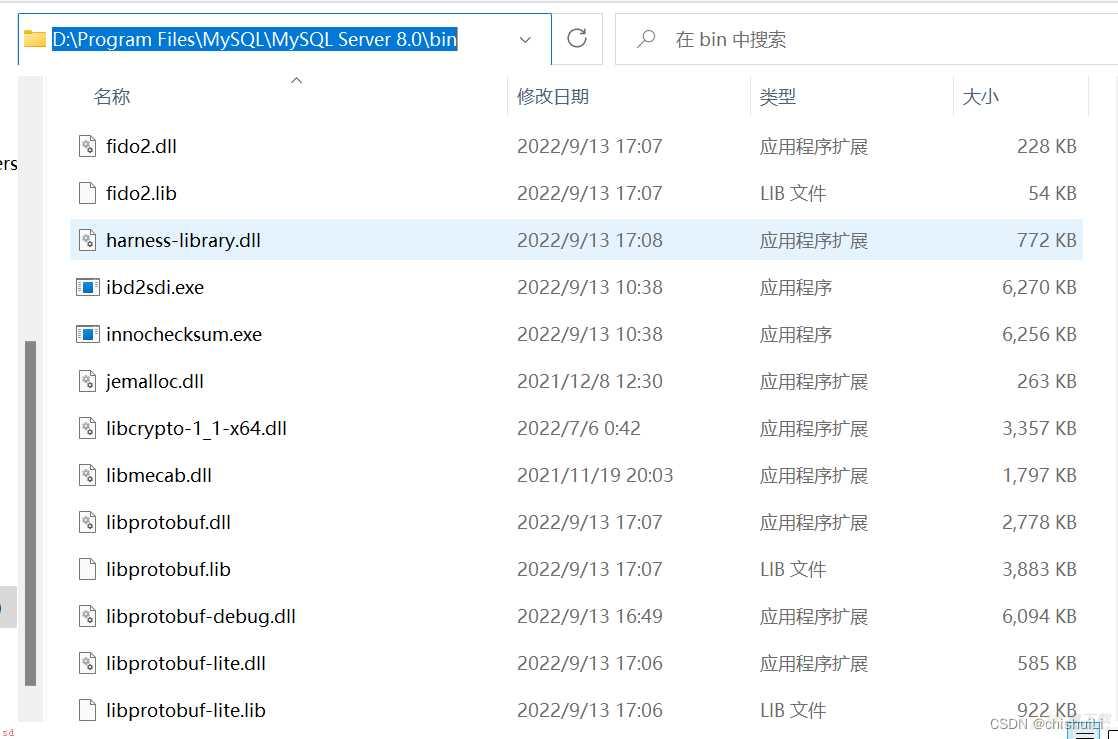Click date 2022/7/6 0:42
Viewport: 1118px width, 739px height.
click(579, 429)
